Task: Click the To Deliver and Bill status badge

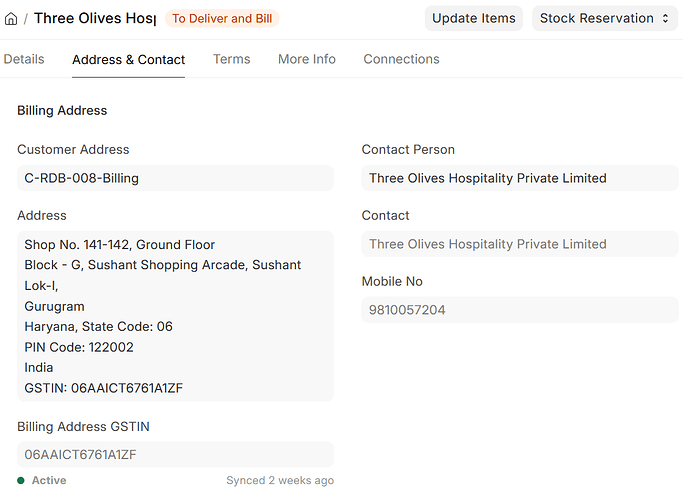Action: tap(222, 18)
